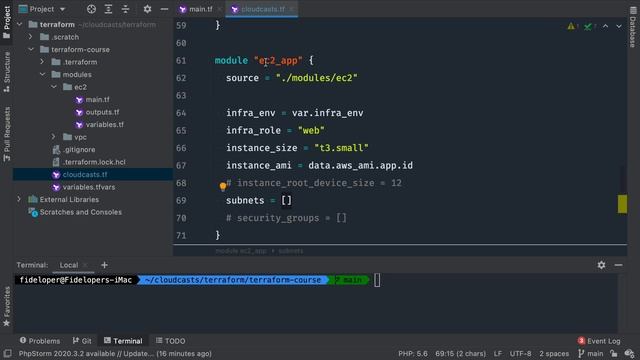640x360 pixels.
Task: Go to next highlighted error arrow
Action: (x=619, y=26)
